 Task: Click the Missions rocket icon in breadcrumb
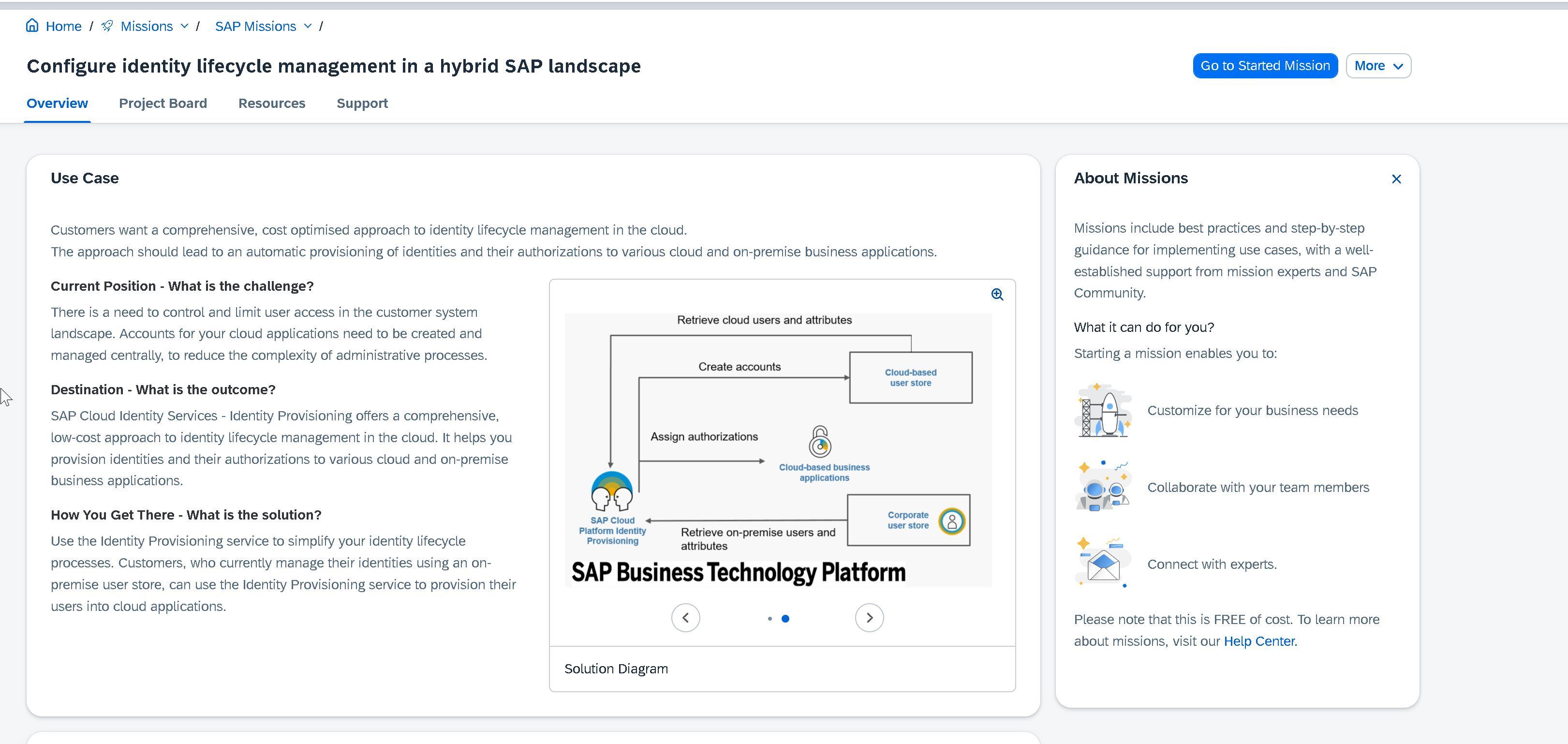(x=107, y=26)
